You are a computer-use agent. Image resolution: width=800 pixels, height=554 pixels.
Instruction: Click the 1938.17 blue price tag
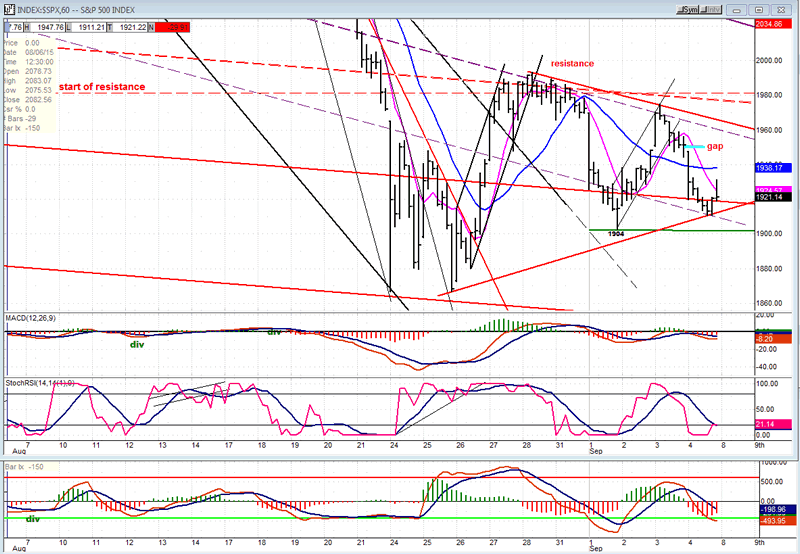click(x=776, y=169)
